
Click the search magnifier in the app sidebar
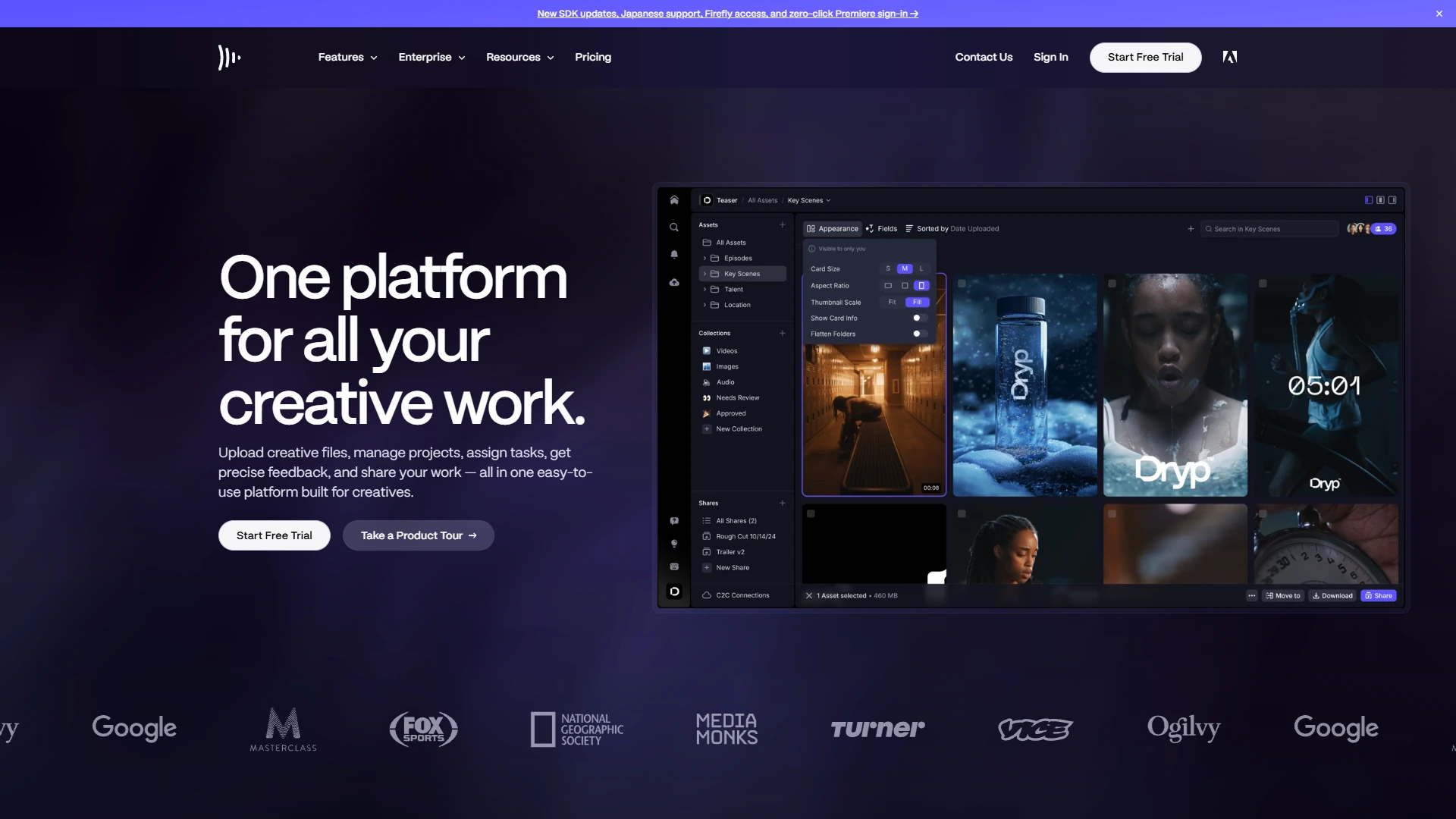pos(674,227)
